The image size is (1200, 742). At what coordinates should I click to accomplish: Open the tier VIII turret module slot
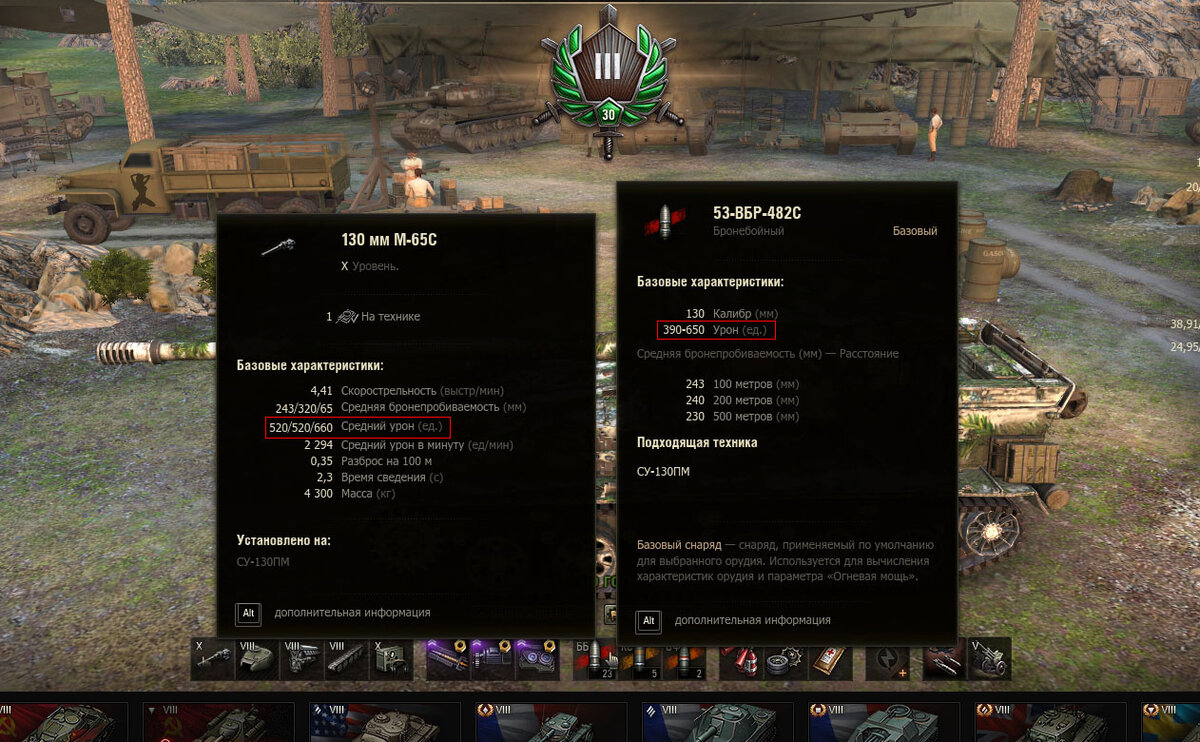tap(257, 659)
